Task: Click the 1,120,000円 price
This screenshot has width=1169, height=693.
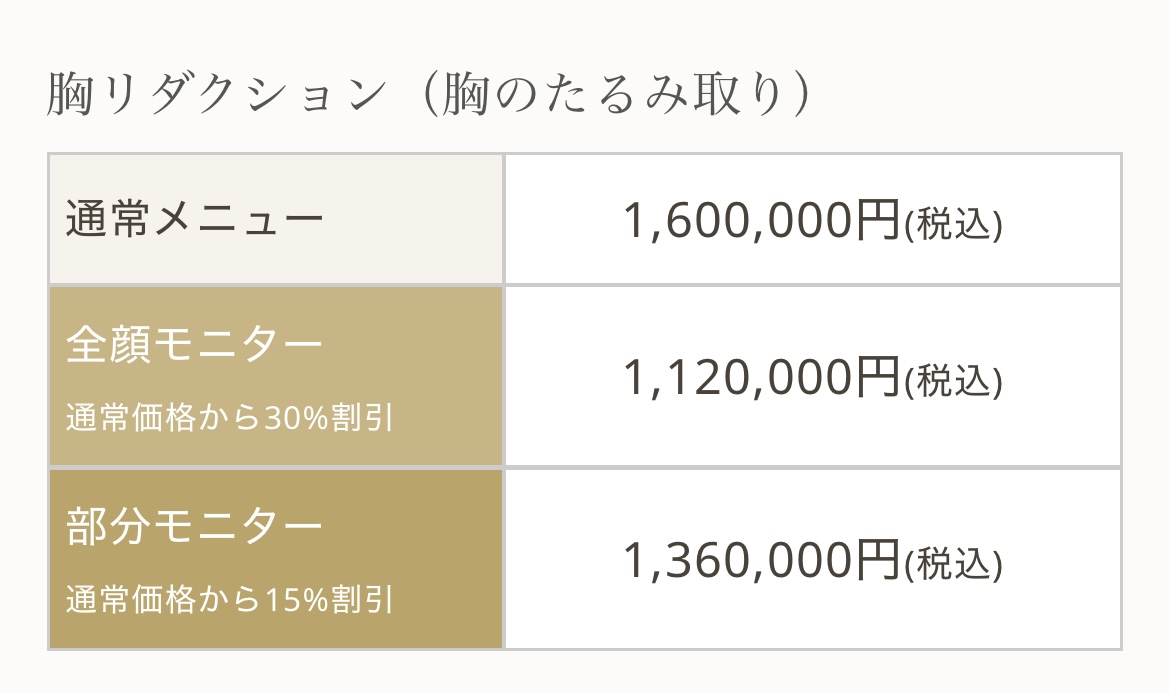Action: (761, 378)
